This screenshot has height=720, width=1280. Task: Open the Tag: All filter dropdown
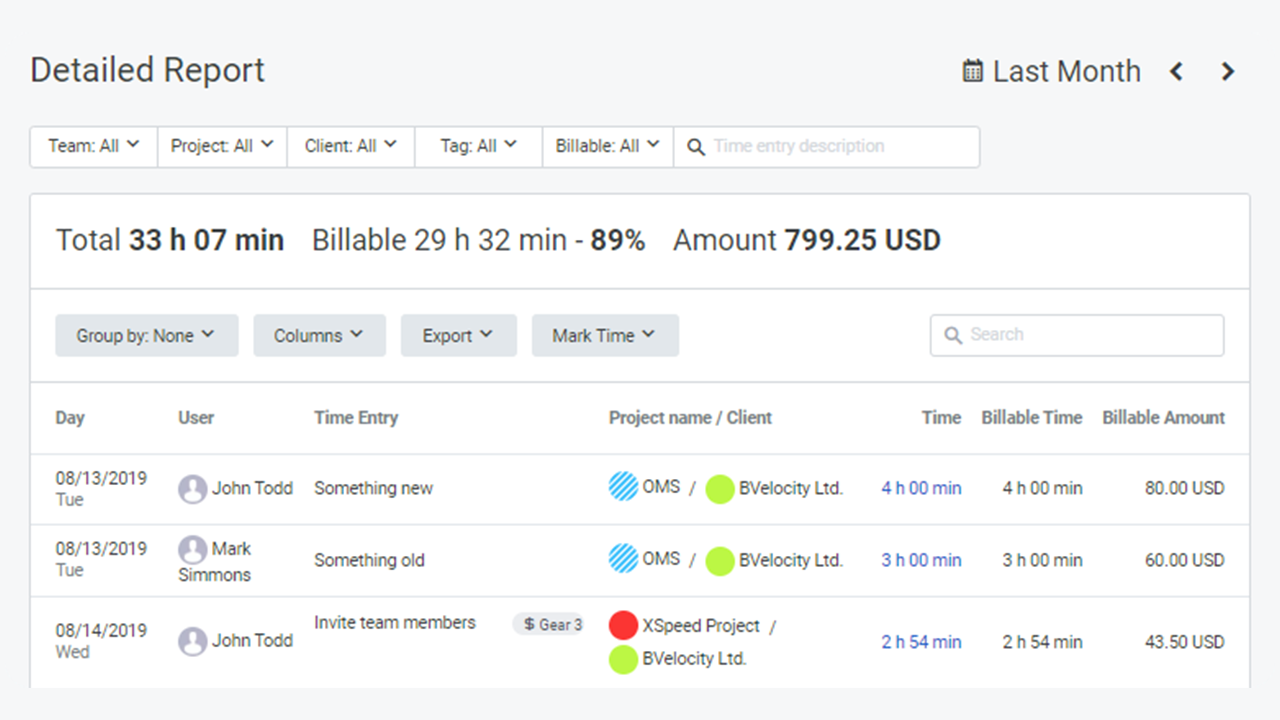478,146
